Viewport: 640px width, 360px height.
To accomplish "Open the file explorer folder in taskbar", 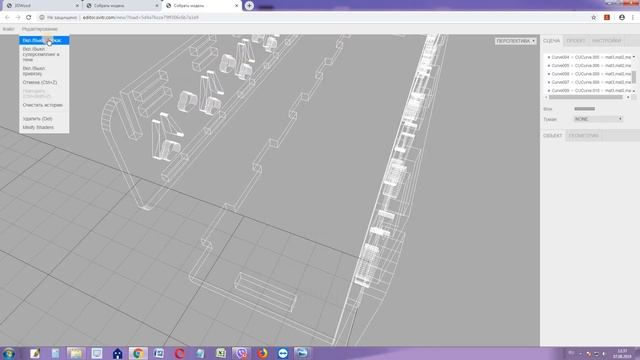I will [x=76, y=353].
